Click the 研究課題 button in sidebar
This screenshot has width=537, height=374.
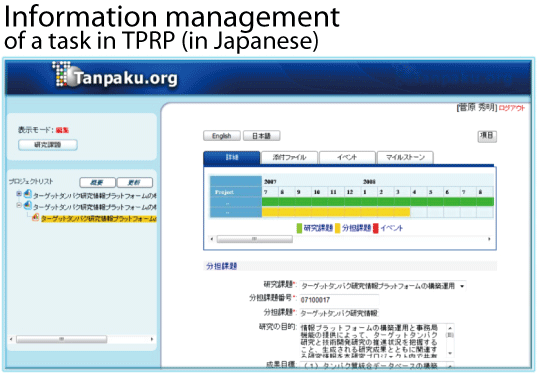click(48, 145)
